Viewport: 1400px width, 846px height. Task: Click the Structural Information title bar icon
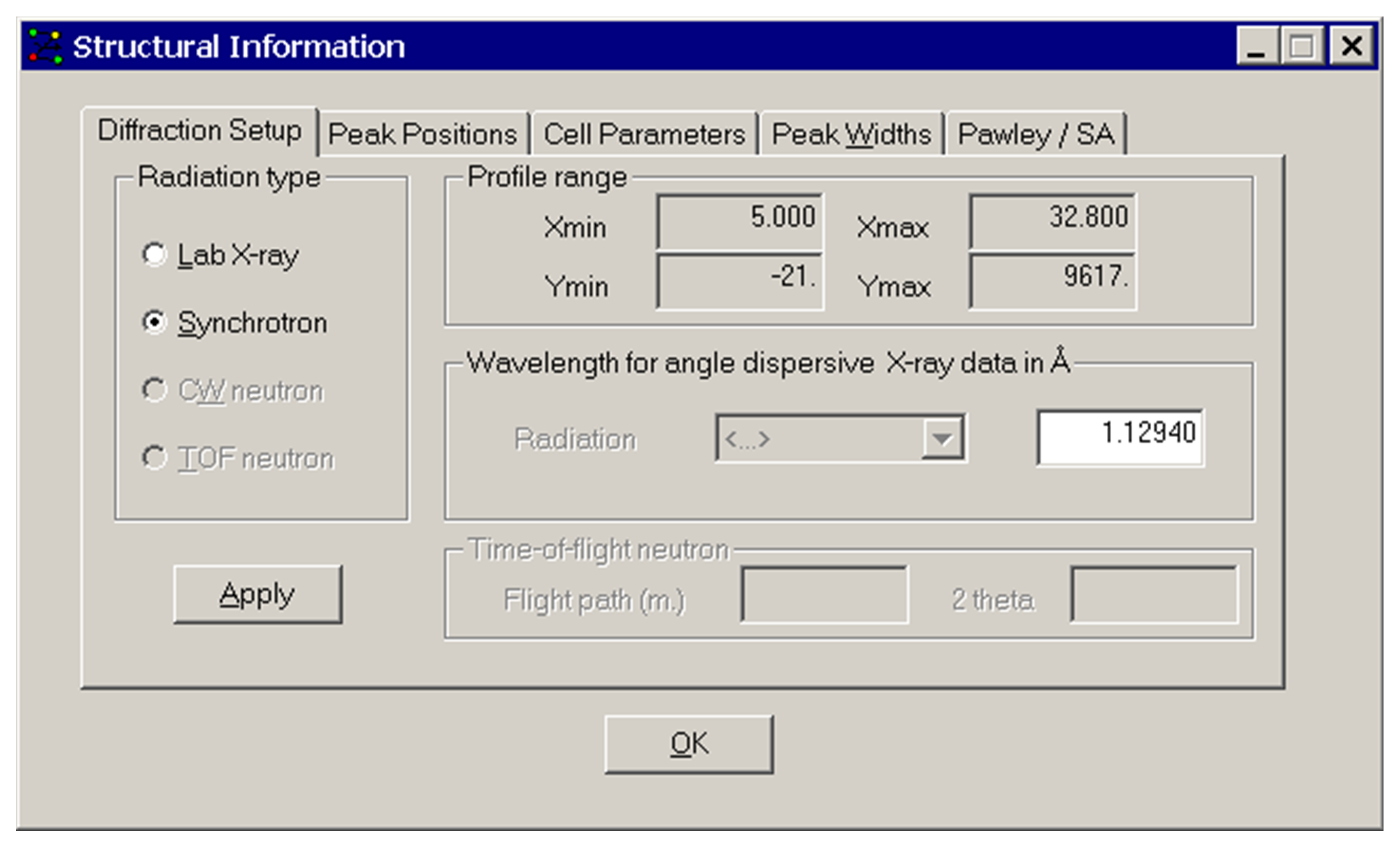[45, 47]
